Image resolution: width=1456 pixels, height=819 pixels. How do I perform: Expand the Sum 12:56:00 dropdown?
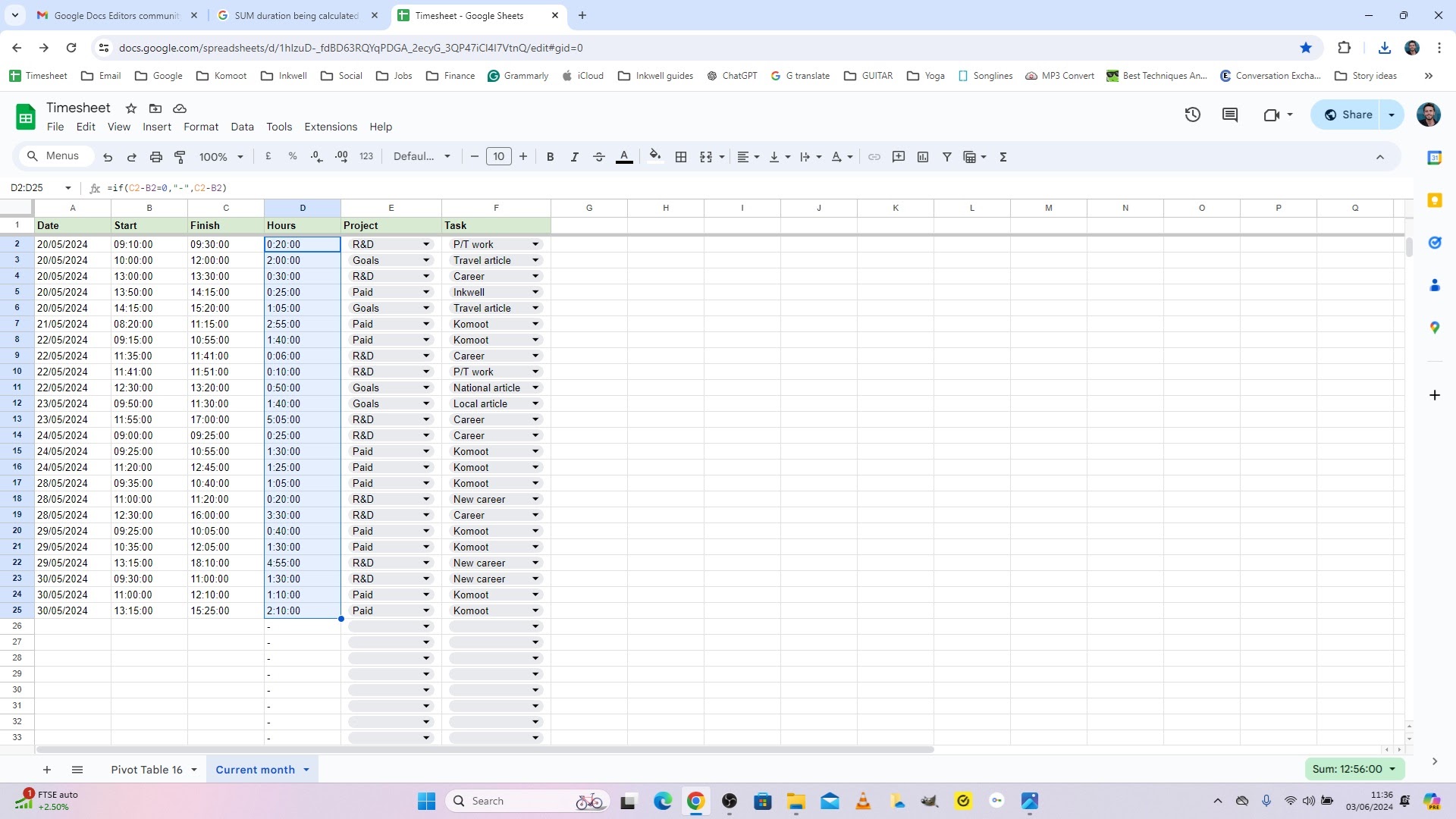click(1354, 769)
